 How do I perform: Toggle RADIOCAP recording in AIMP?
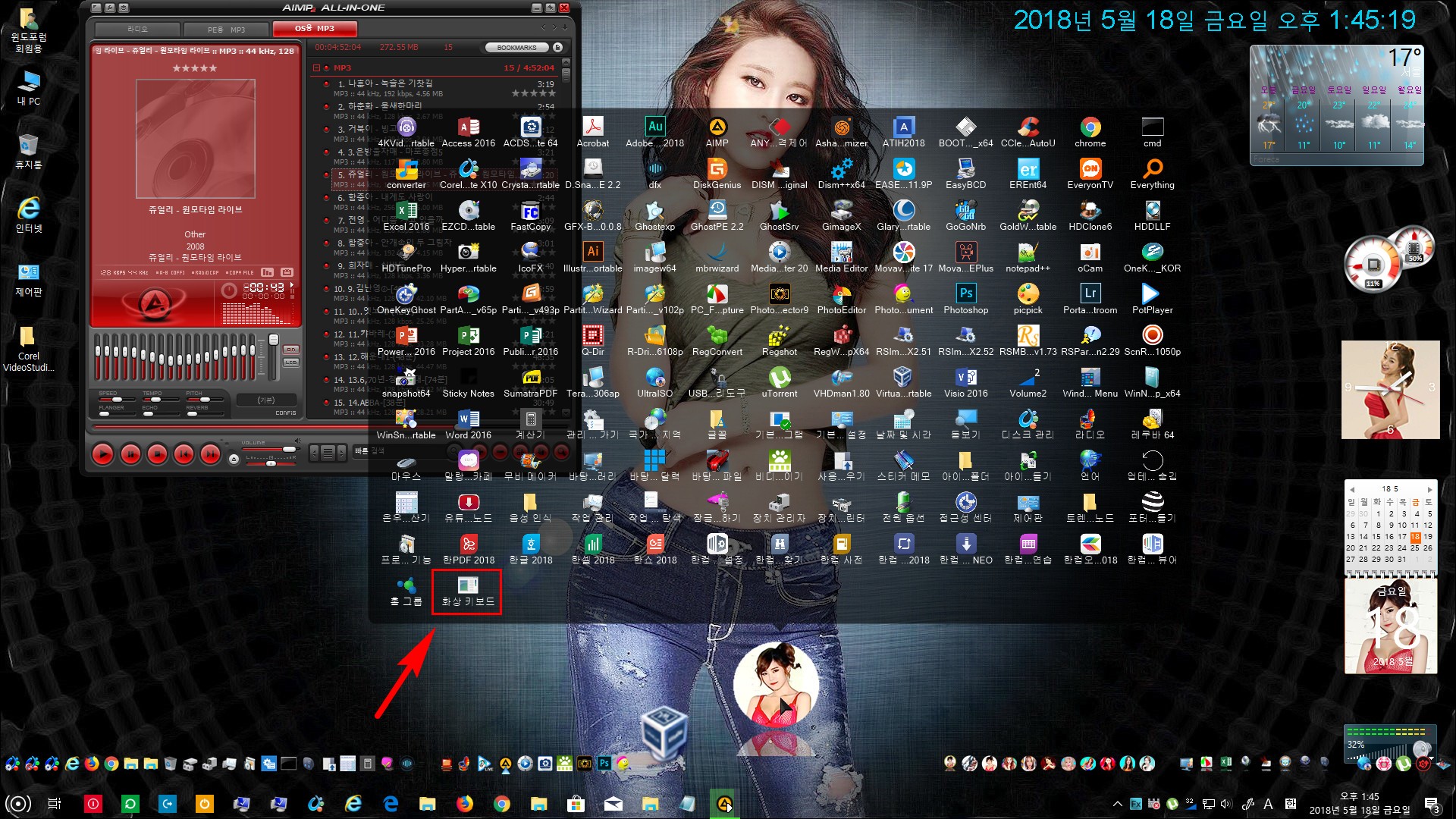205,272
